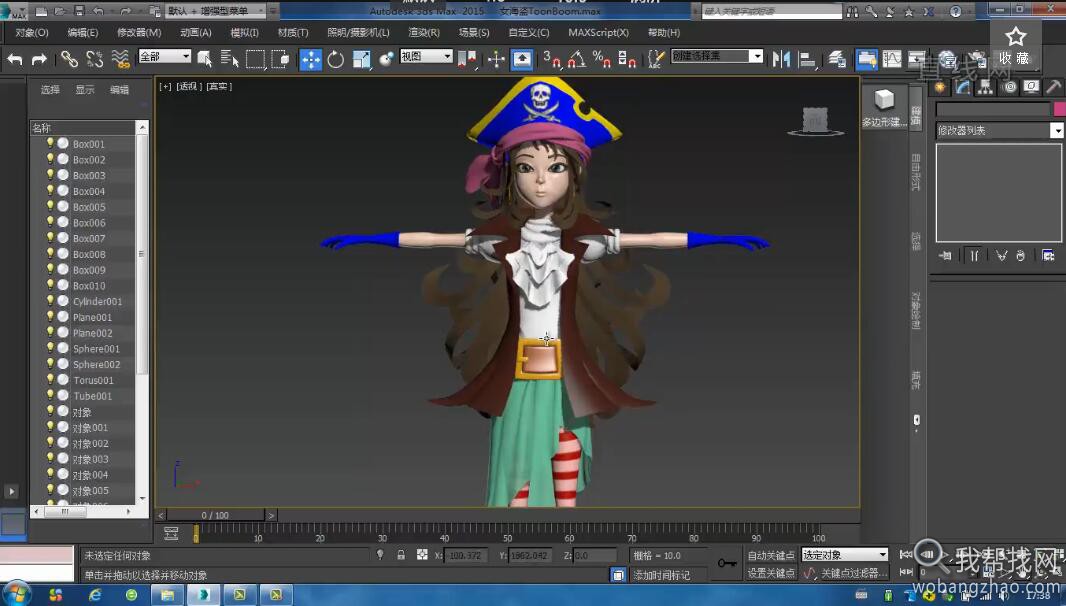Open the 编辑(E) menu
1066x606 pixels.
tap(83, 33)
